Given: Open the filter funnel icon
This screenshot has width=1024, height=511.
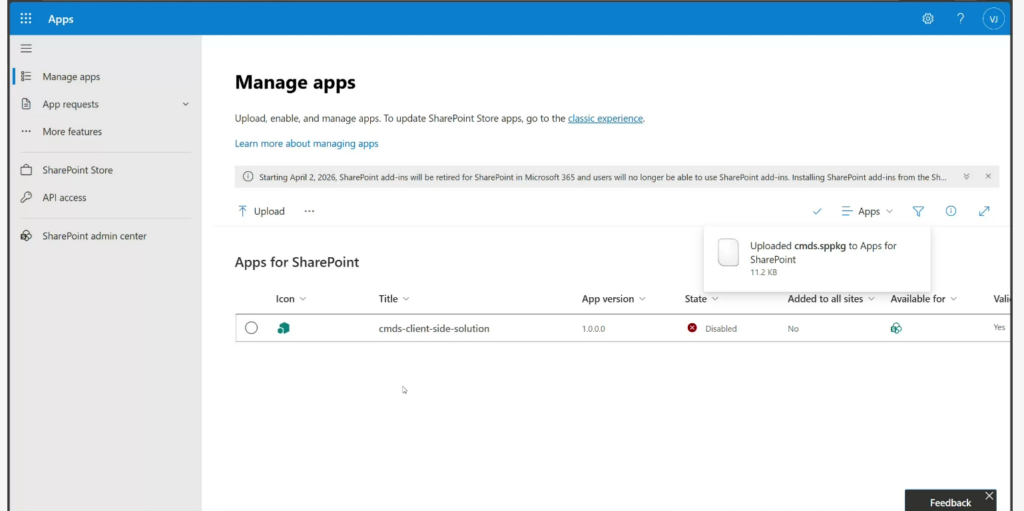Looking at the screenshot, I should [x=918, y=211].
